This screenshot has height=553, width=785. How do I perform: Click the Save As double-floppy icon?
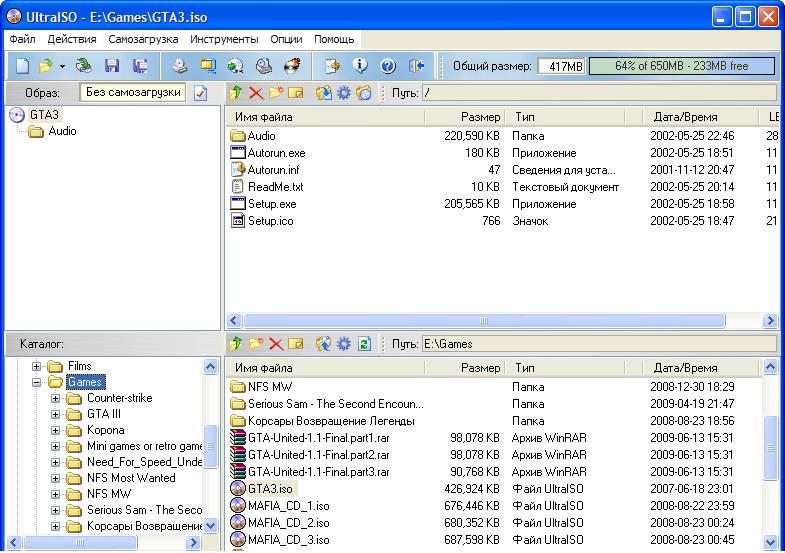pyautogui.click(x=141, y=66)
